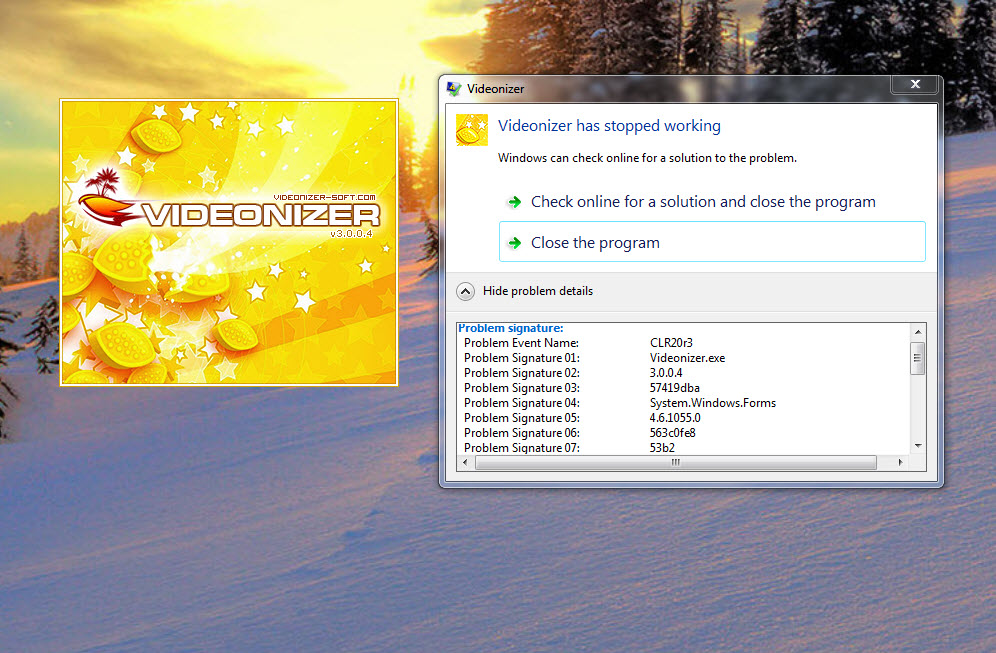Click the vertical scrollbar down arrow
Viewport: 996px width, 653px height.
coord(918,446)
